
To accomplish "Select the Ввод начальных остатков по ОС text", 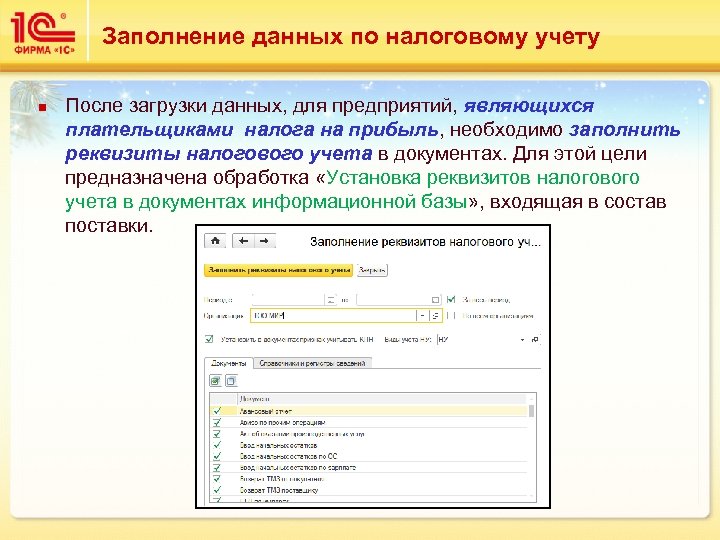I will pyautogui.click(x=288, y=456).
